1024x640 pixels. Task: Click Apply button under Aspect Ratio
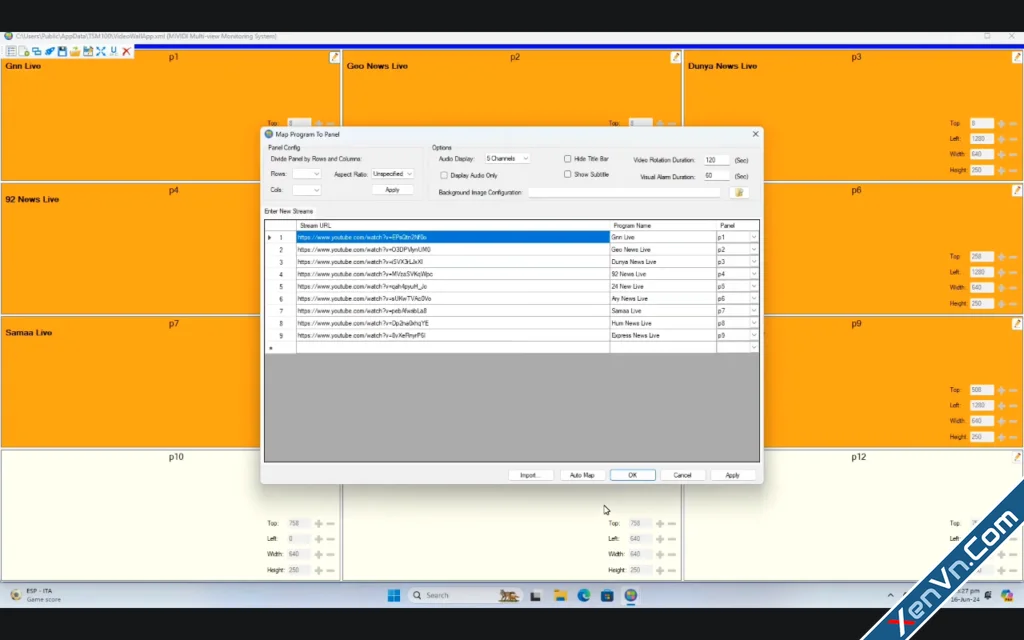(392, 190)
